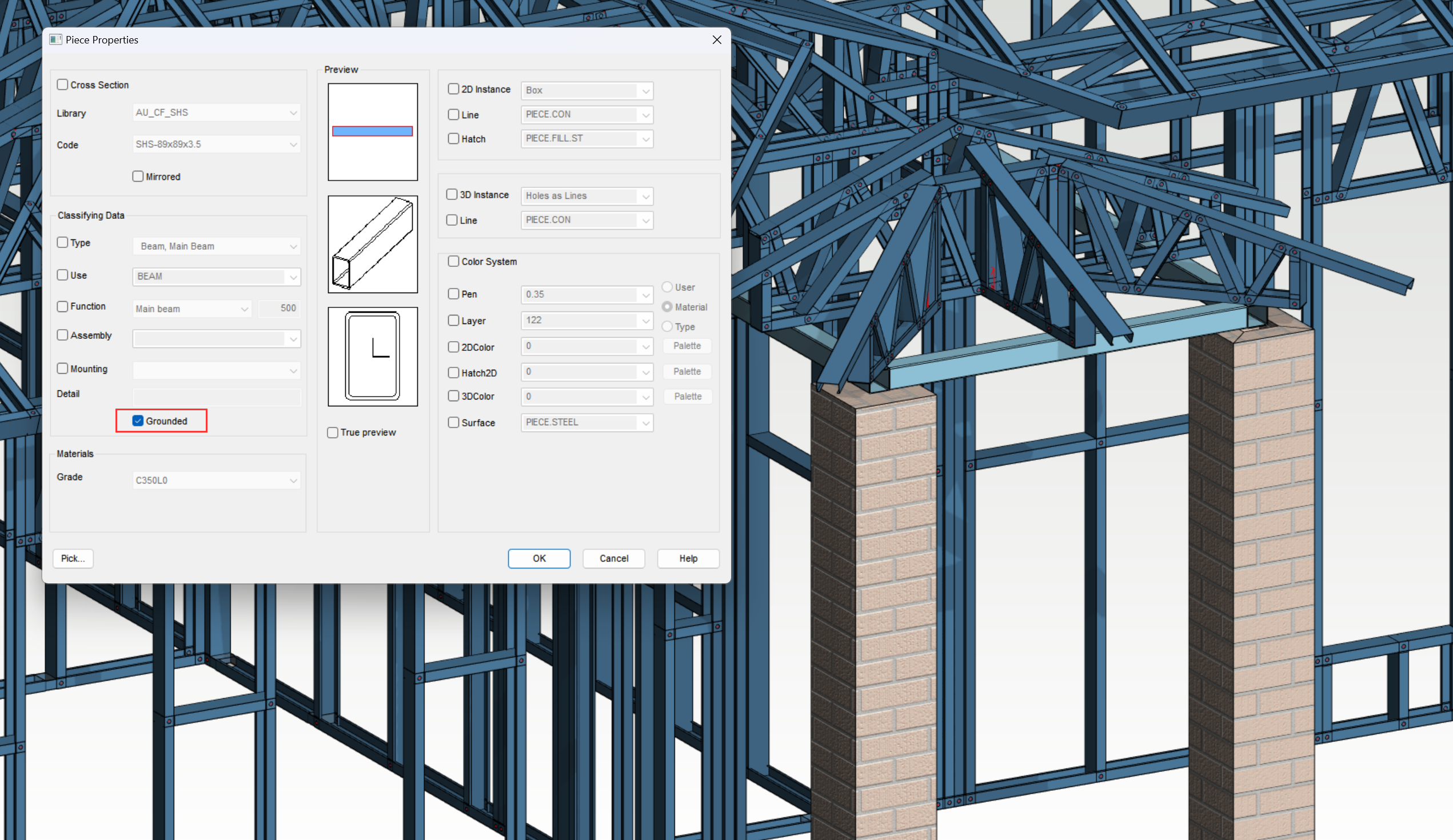Viewport: 1453px width, 840px height.
Task: Click Palette button beside 2DColor
Action: pyautogui.click(x=686, y=346)
